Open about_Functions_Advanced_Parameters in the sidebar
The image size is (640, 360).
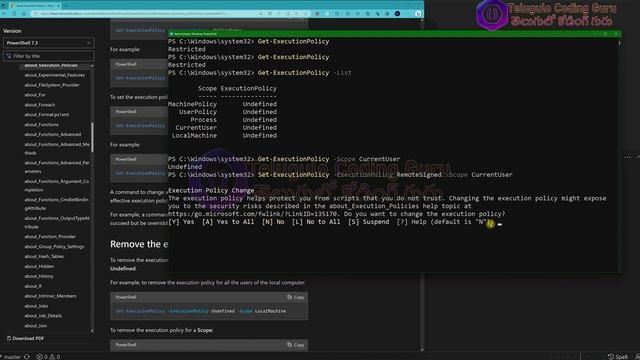(57, 167)
